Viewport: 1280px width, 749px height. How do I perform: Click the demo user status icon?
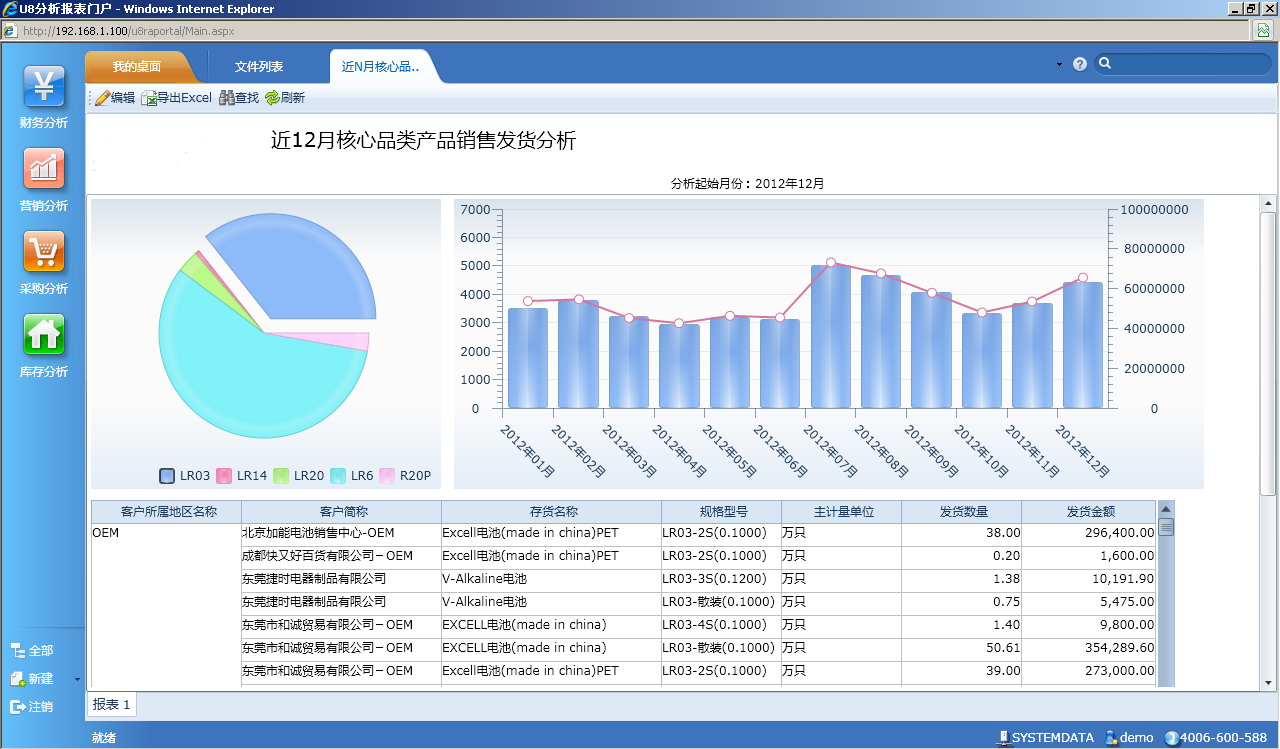(x=1111, y=738)
